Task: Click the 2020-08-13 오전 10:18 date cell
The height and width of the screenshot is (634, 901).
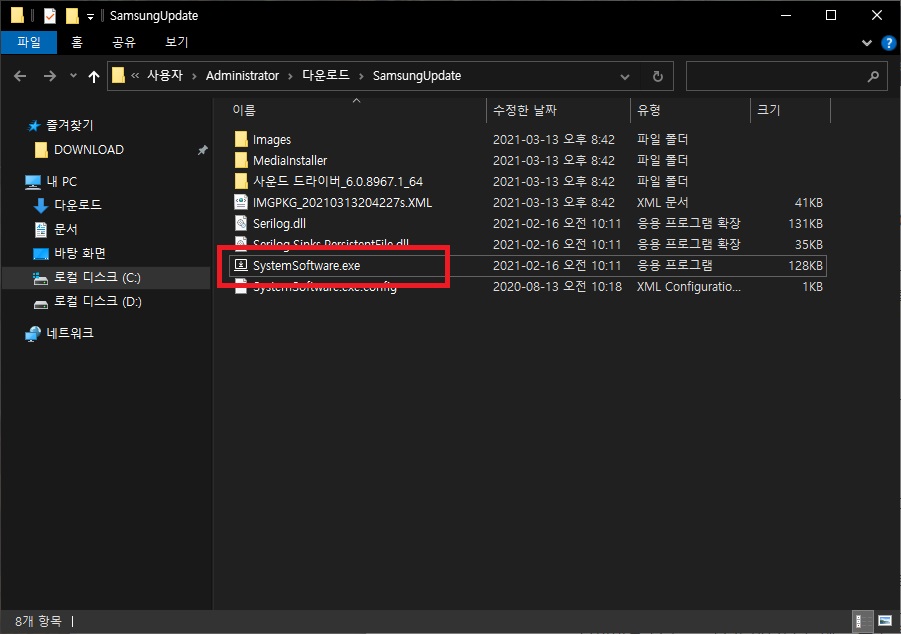Action: [x=557, y=286]
